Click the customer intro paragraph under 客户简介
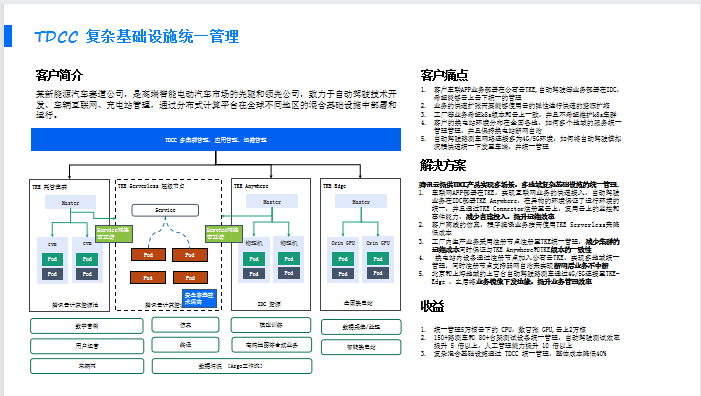This screenshot has height=396, width=701. (x=216, y=104)
